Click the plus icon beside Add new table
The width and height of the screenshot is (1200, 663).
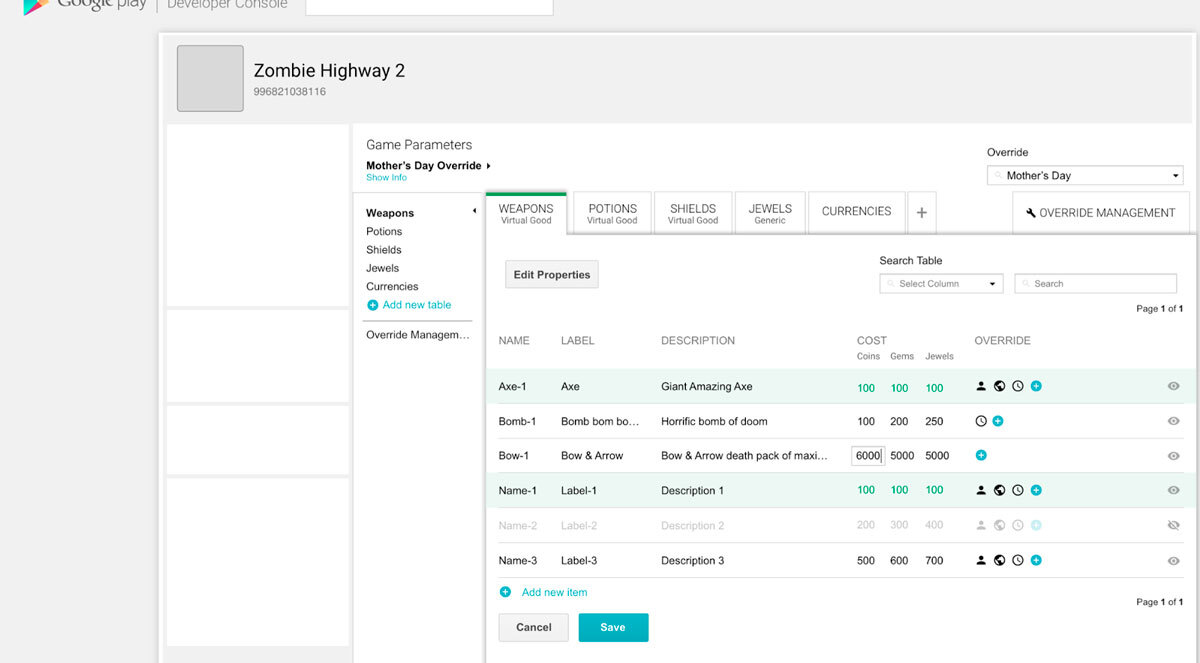373,305
